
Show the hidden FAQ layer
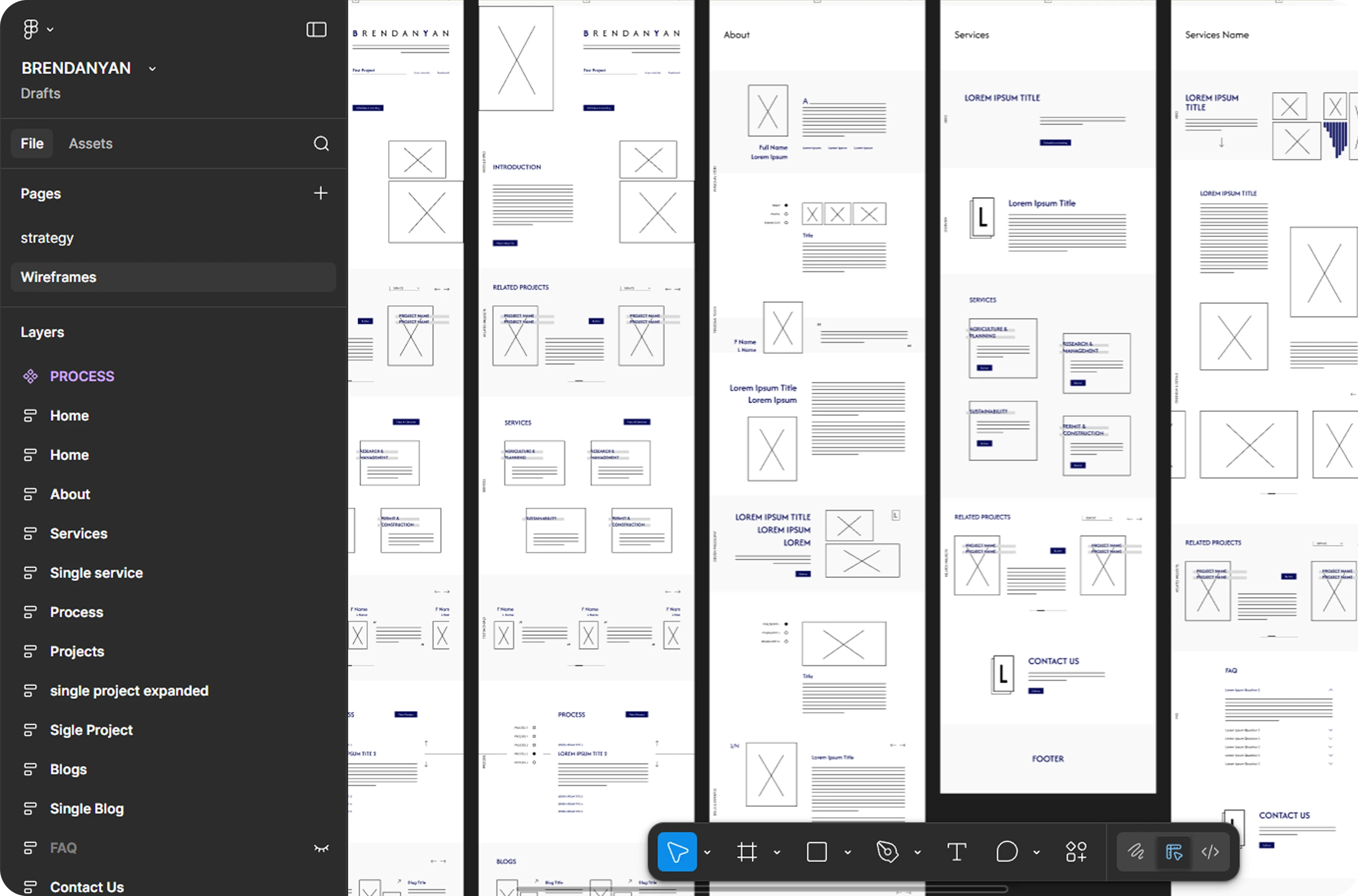point(322,848)
